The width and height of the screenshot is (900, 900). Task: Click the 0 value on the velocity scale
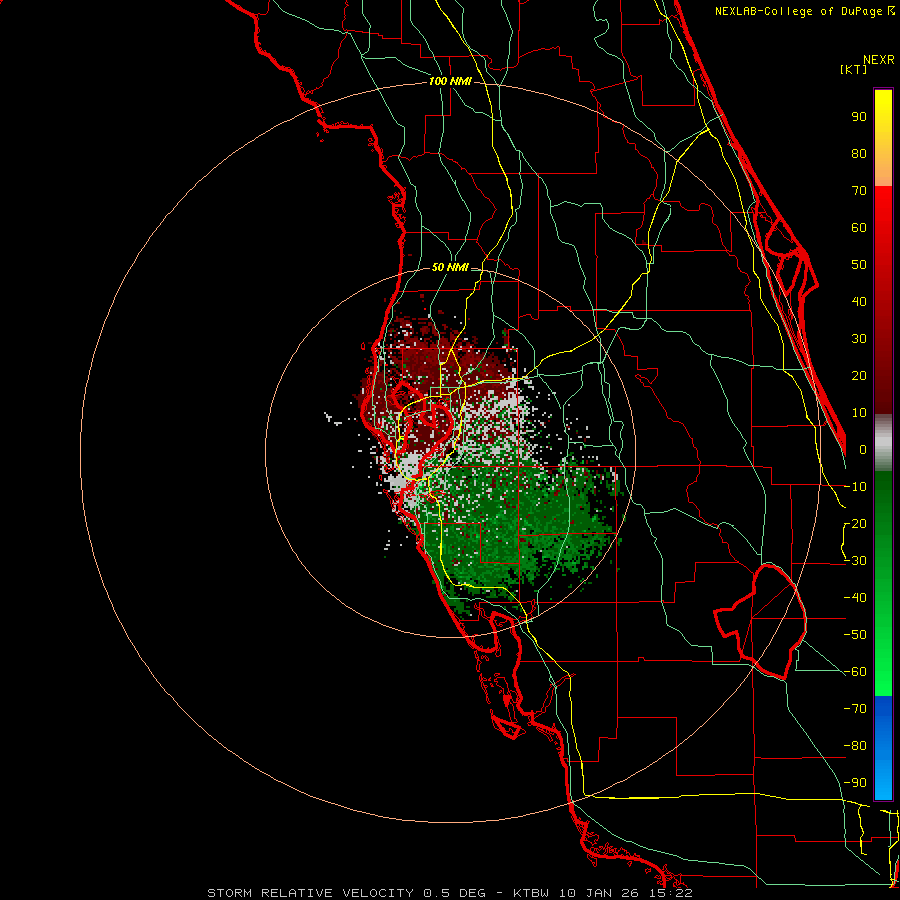pos(863,450)
